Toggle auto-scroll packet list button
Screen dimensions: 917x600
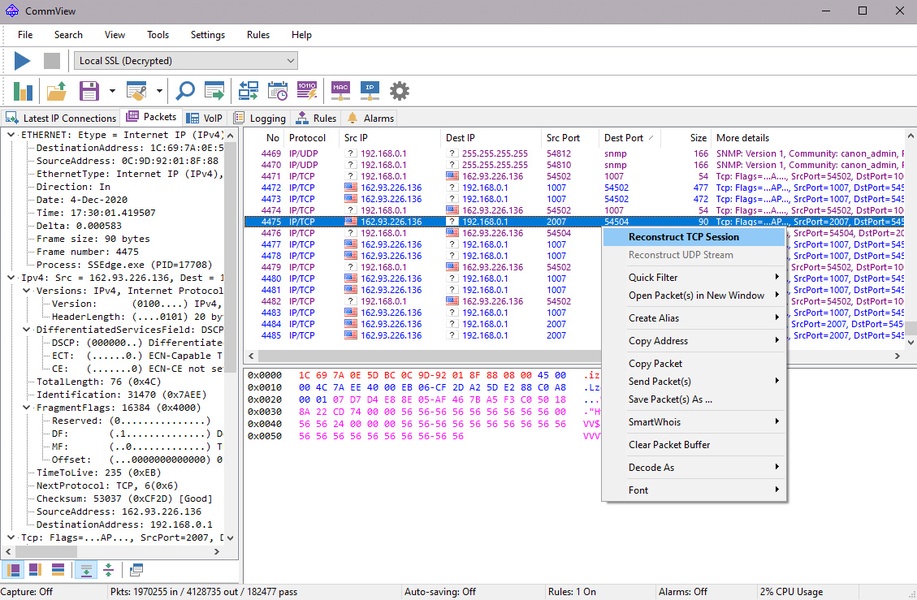coord(86,570)
